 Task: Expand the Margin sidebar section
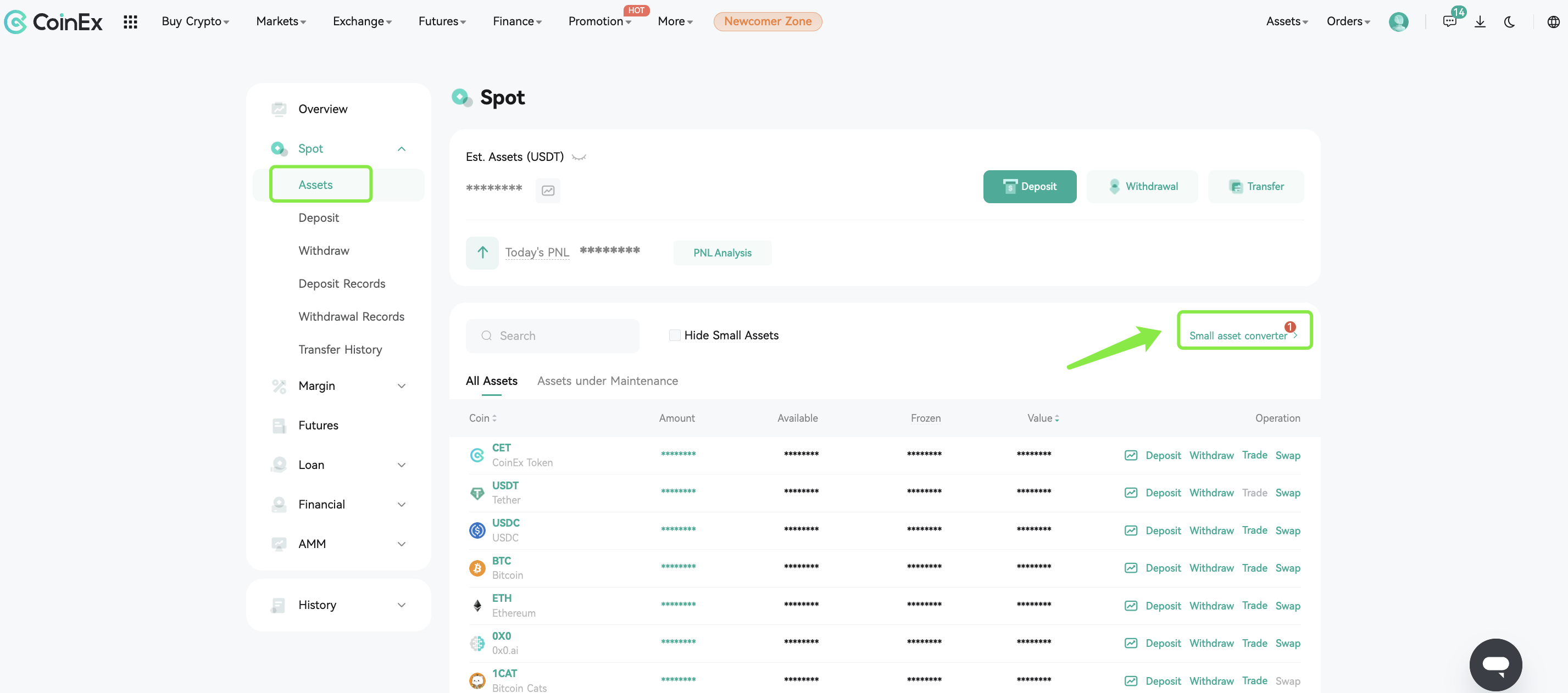tap(401, 385)
